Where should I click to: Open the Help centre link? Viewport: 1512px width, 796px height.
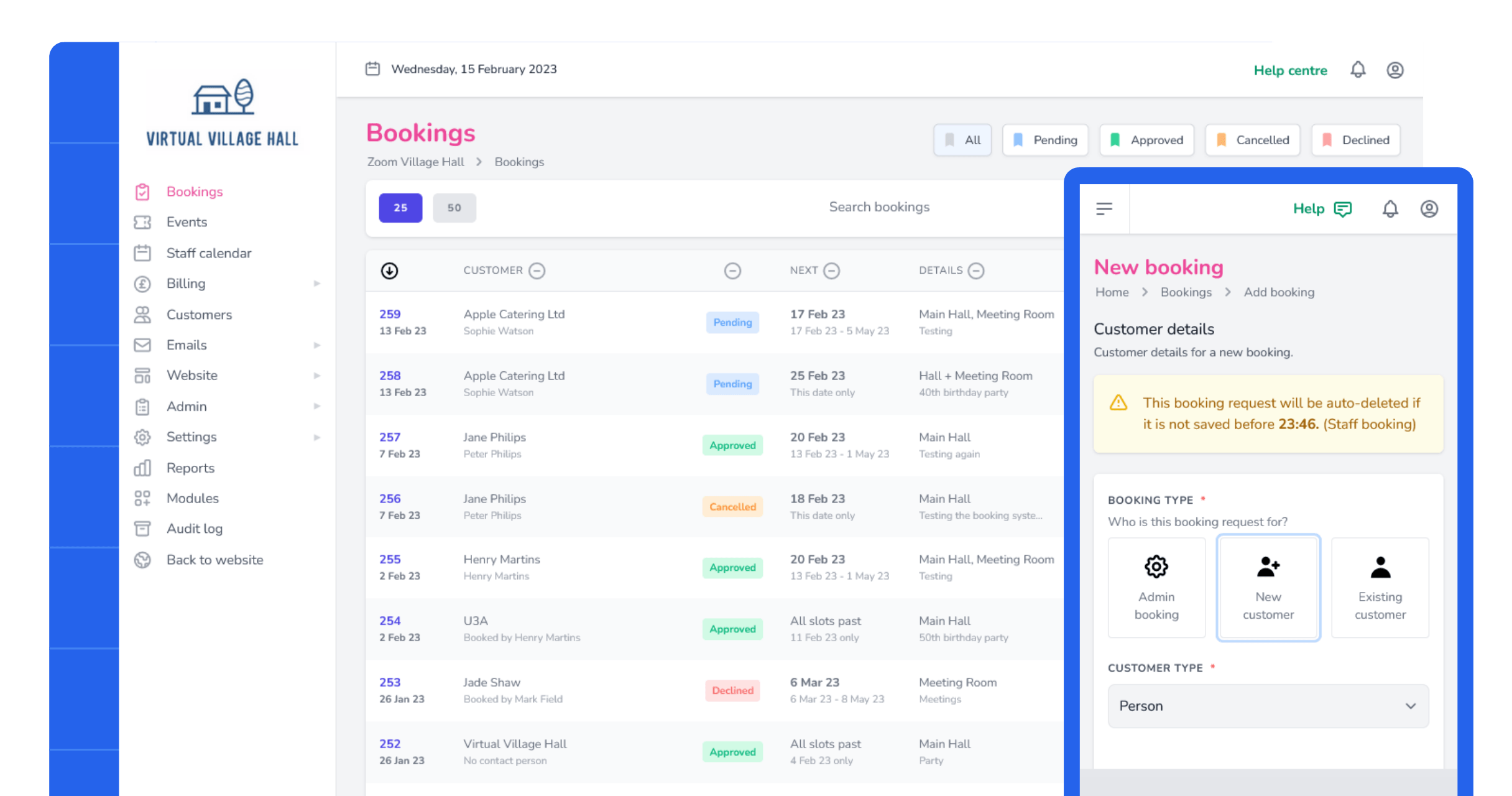pos(1290,70)
